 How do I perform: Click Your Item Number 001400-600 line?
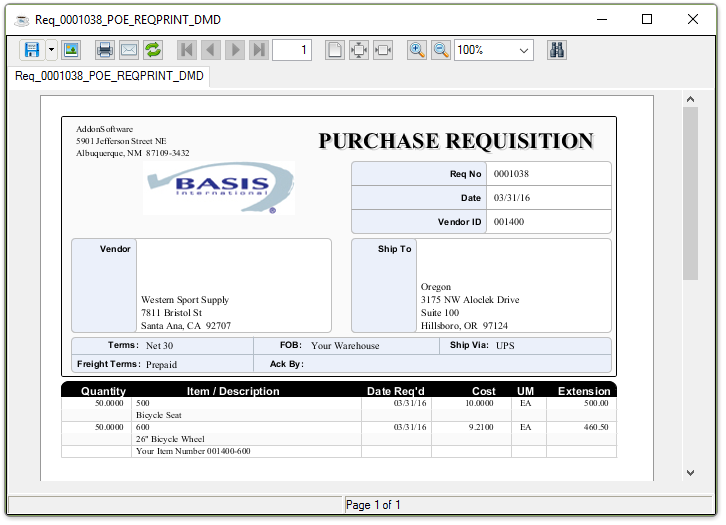click(x=193, y=451)
